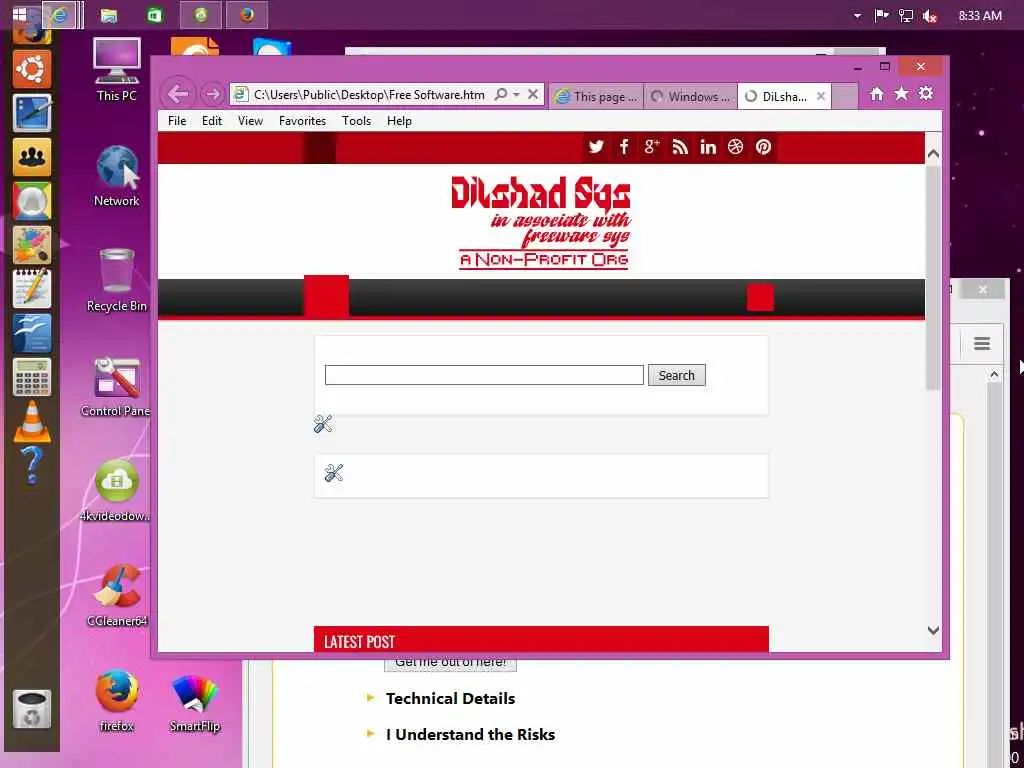Click the Pinterest social icon
Viewport: 1024px width, 768px height.
[763, 147]
